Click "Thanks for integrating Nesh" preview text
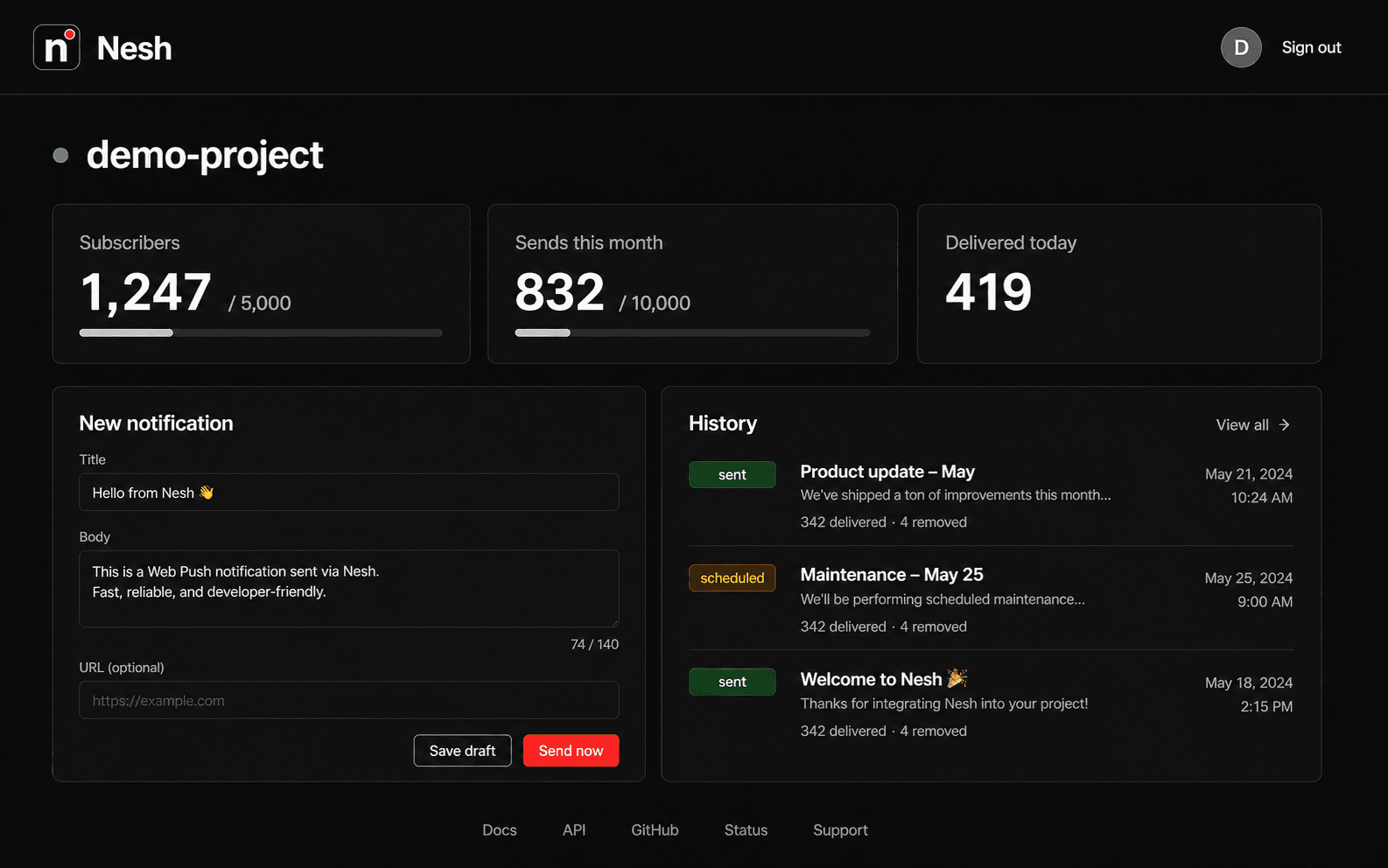 coord(944,703)
